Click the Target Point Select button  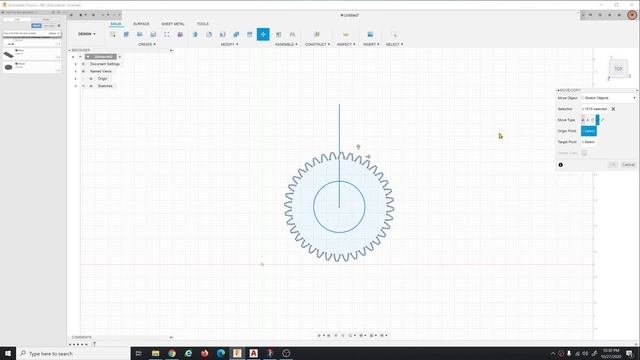click(x=589, y=142)
